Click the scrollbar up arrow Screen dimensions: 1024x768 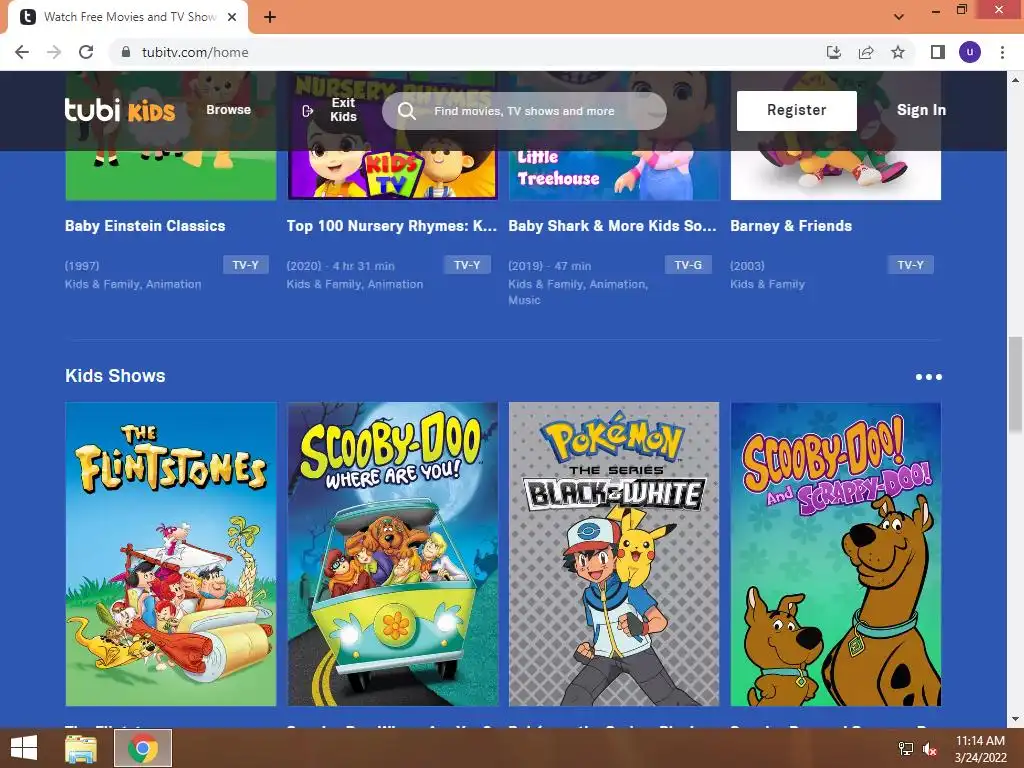pos(1015,80)
